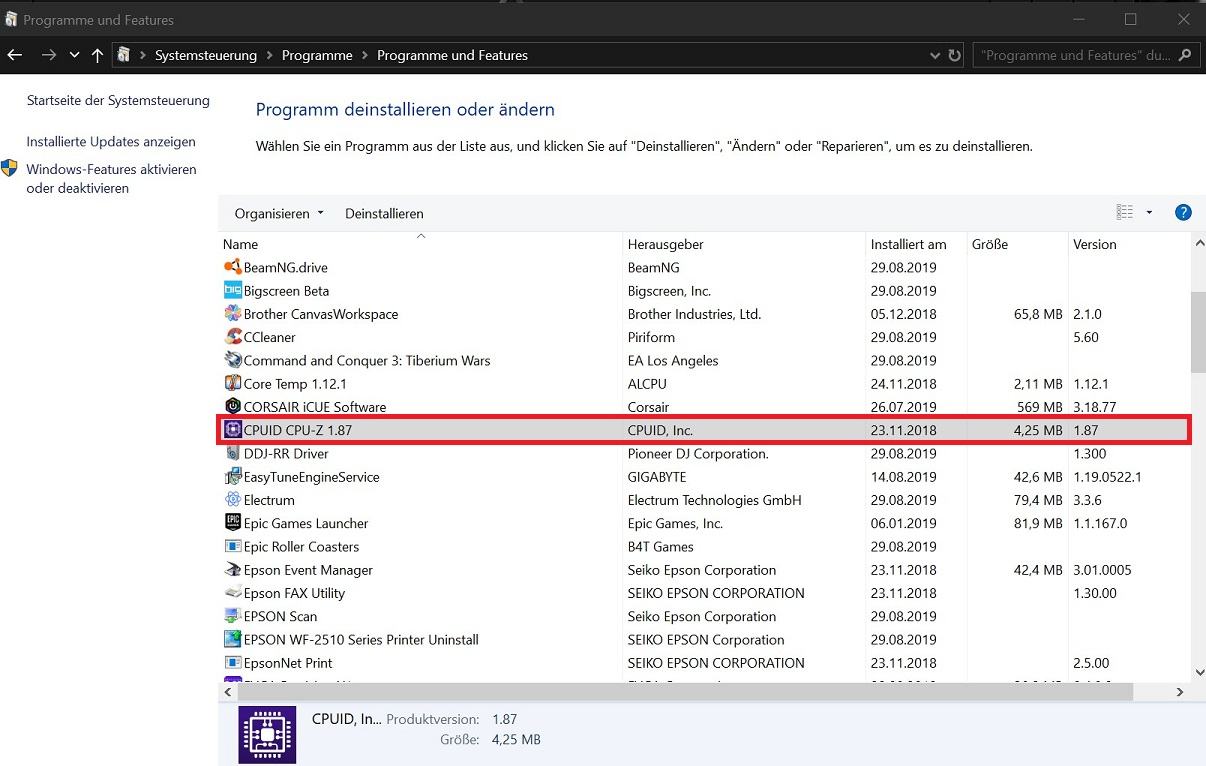
Task: Click the Epson Event Manager icon
Action: [x=232, y=570]
